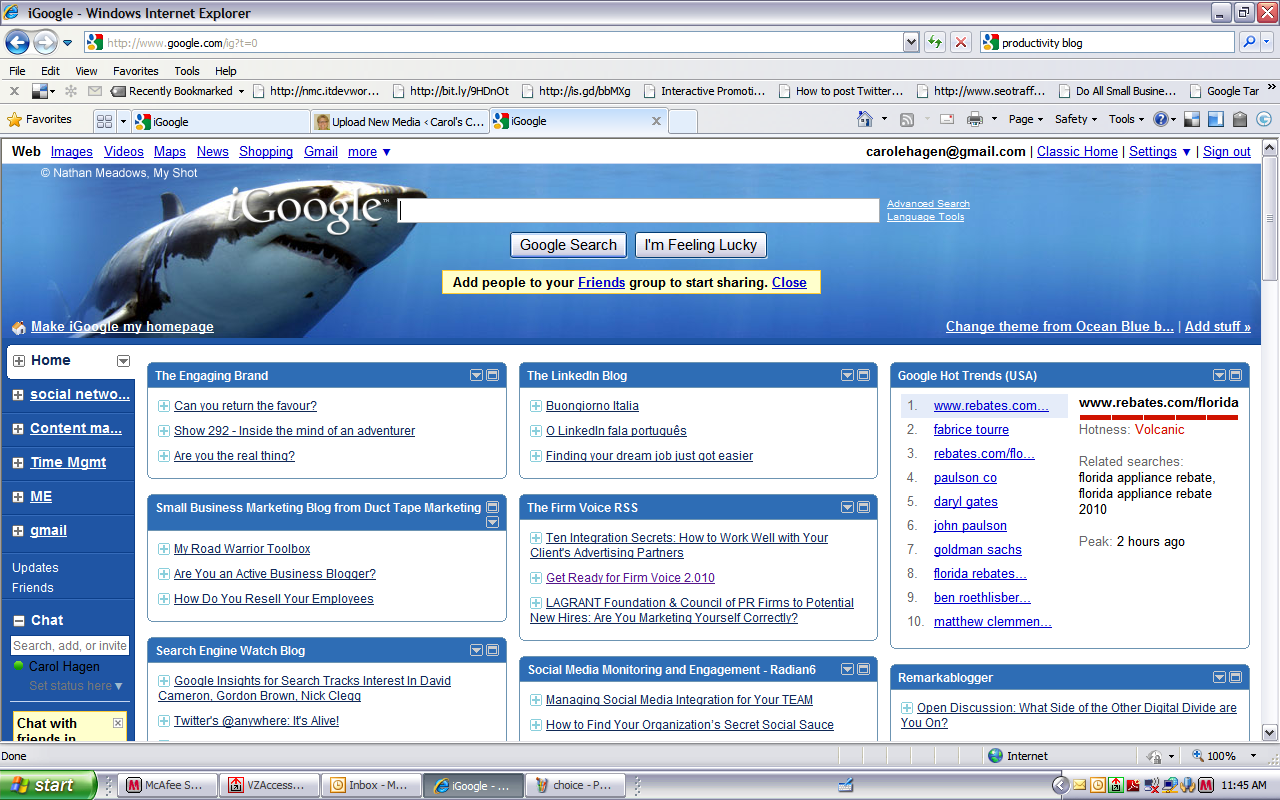Screen dimensions: 1280x800
Task: Click the Stop loading red X icon
Action: point(960,42)
